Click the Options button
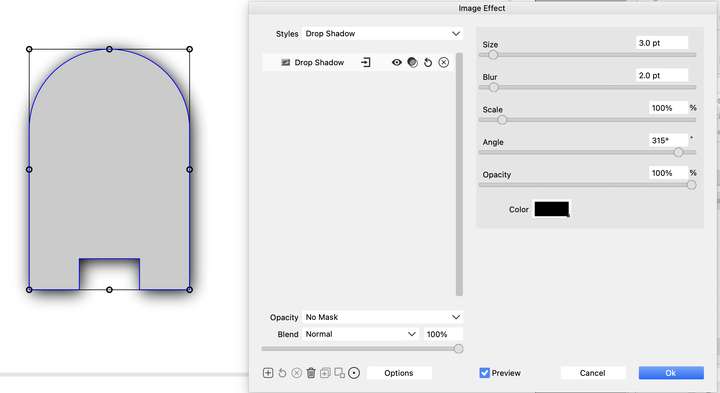720x393 pixels. 399,373
